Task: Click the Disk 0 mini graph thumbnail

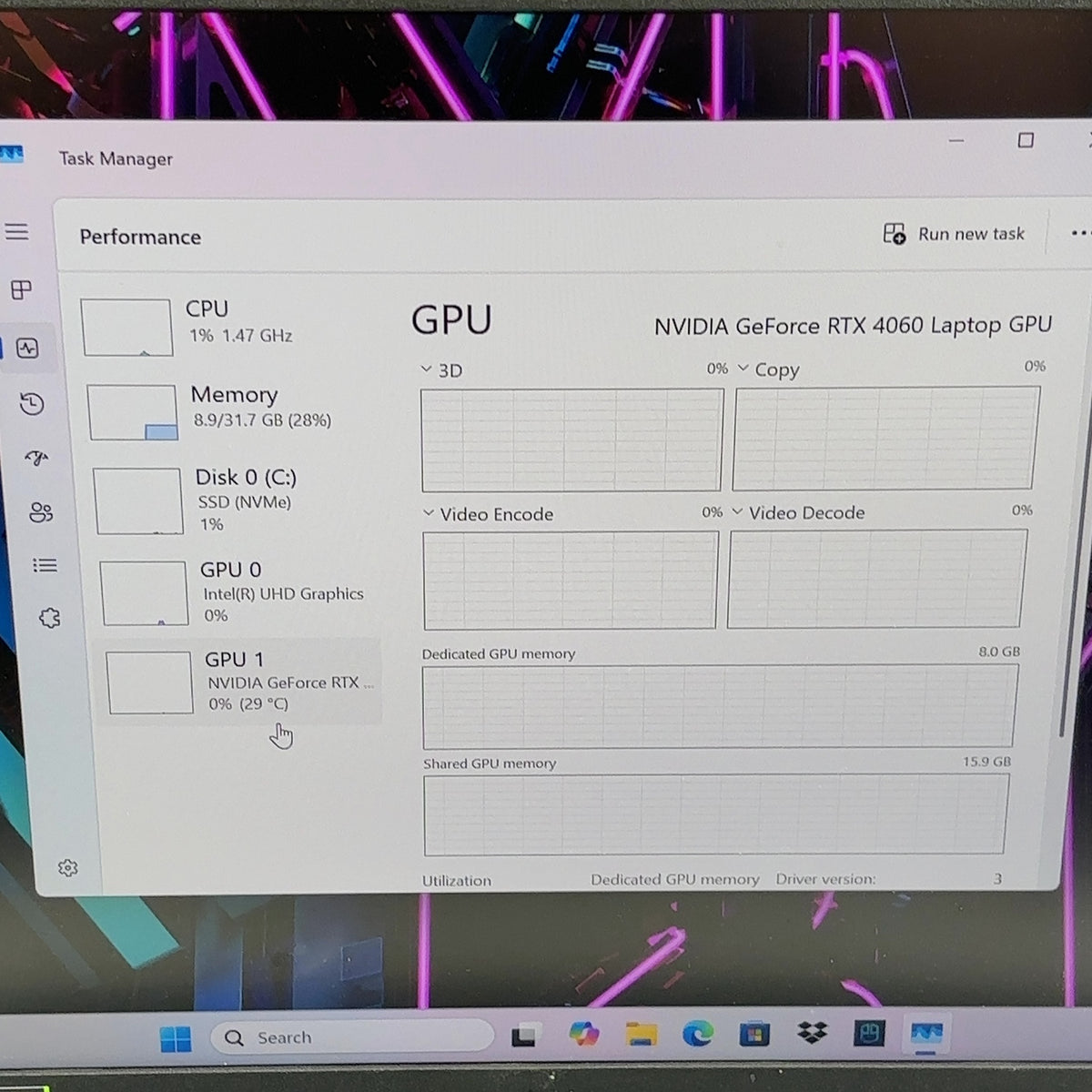Action: point(138,501)
